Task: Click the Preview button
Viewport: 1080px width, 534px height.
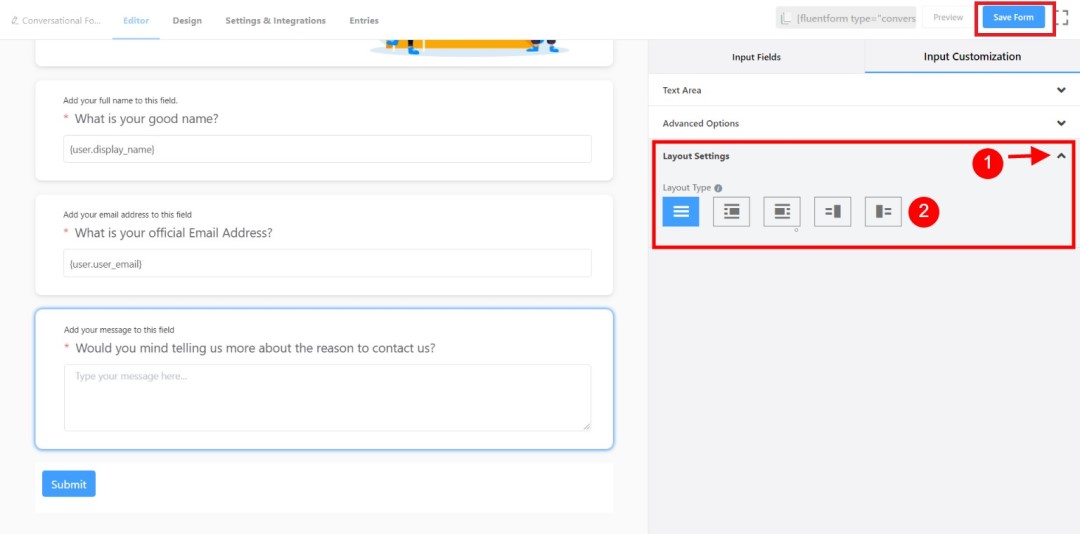Action: tap(948, 17)
